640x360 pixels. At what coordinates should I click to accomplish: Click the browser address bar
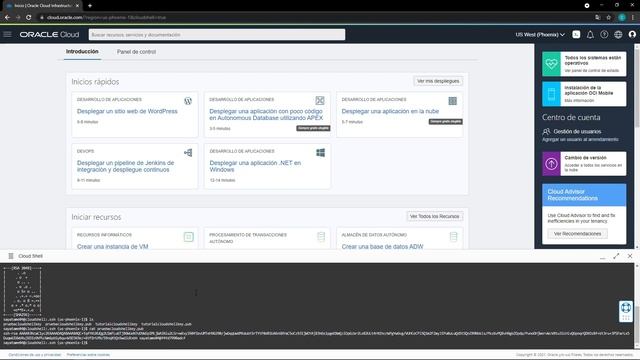pyautogui.click(x=314, y=18)
